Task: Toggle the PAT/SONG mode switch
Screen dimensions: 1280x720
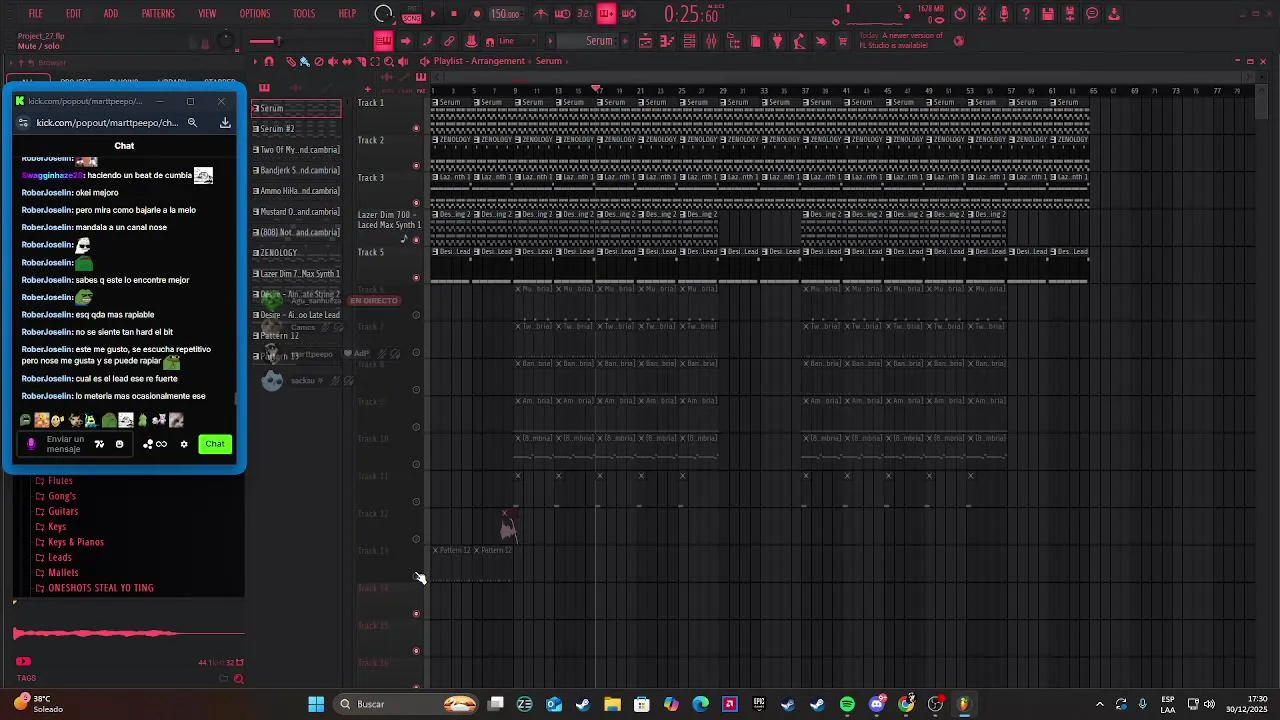Action: (411, 14)
